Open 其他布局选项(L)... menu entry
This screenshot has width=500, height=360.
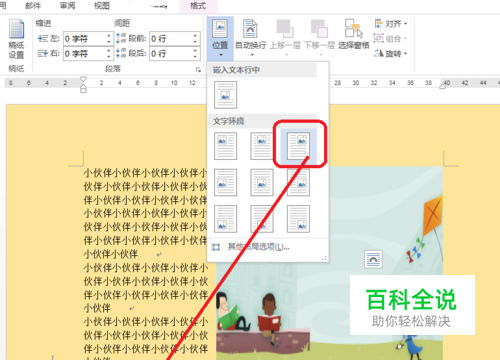pyautogui.click(x=258, y=247)
